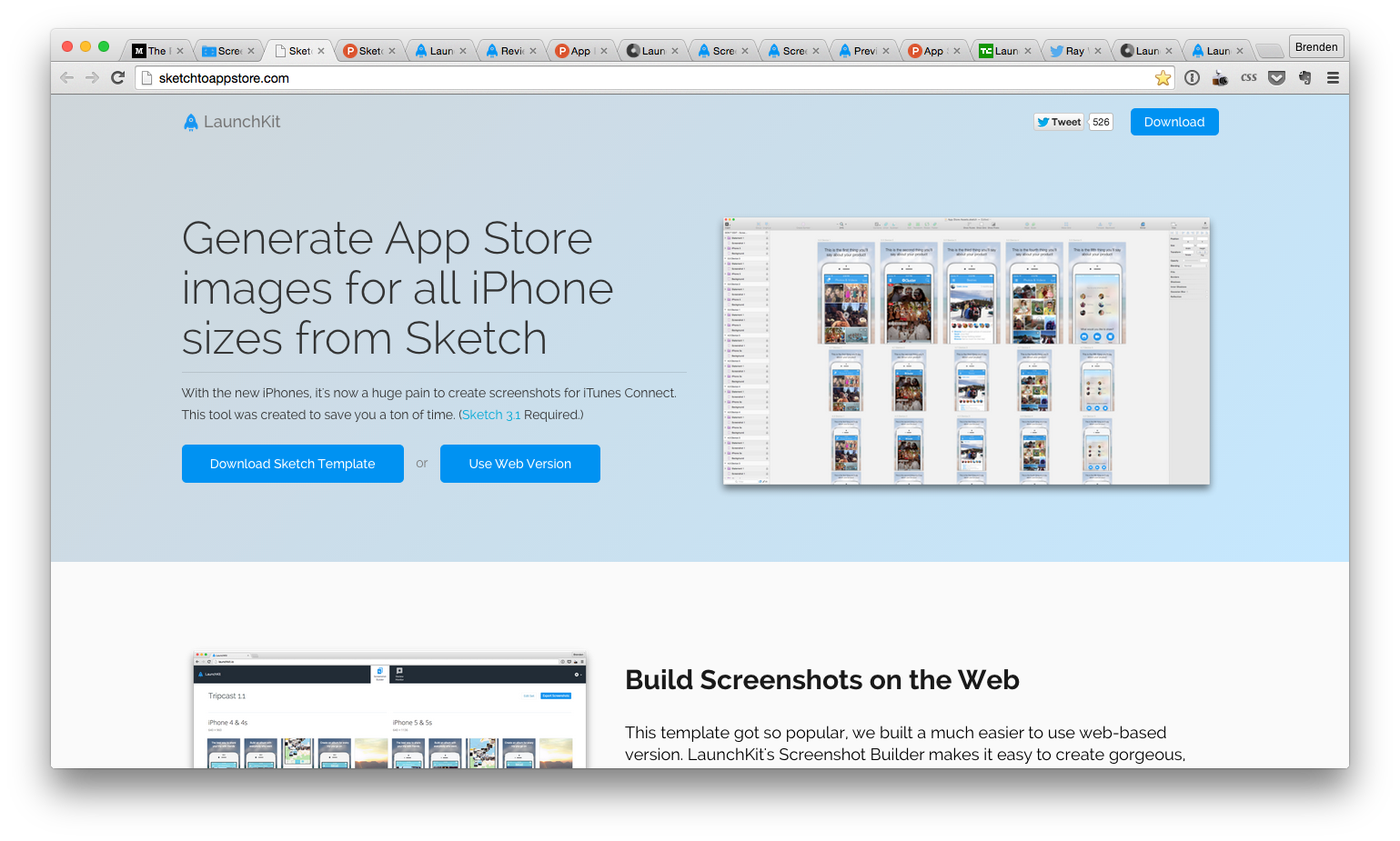Reload the sketchtoappstore.com page
This screenshot has width=1400, height=841.
[x=117, y=78]
